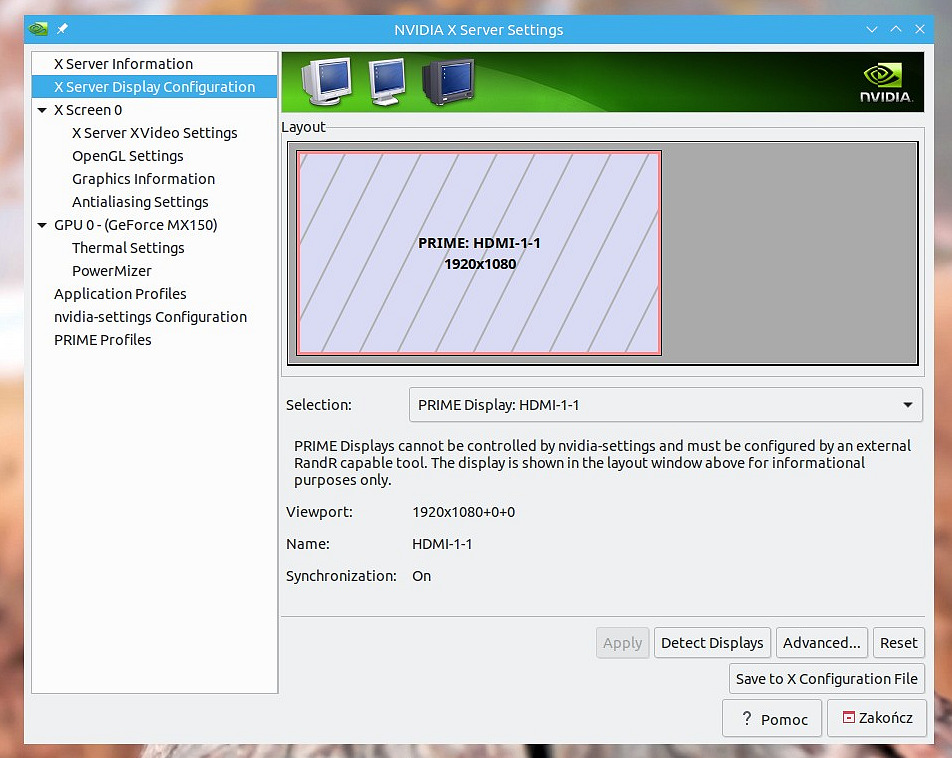Screen dimensions: 952x758
Task: Click the NVIDIA logo in banner
Action: (x=886, y=83)
